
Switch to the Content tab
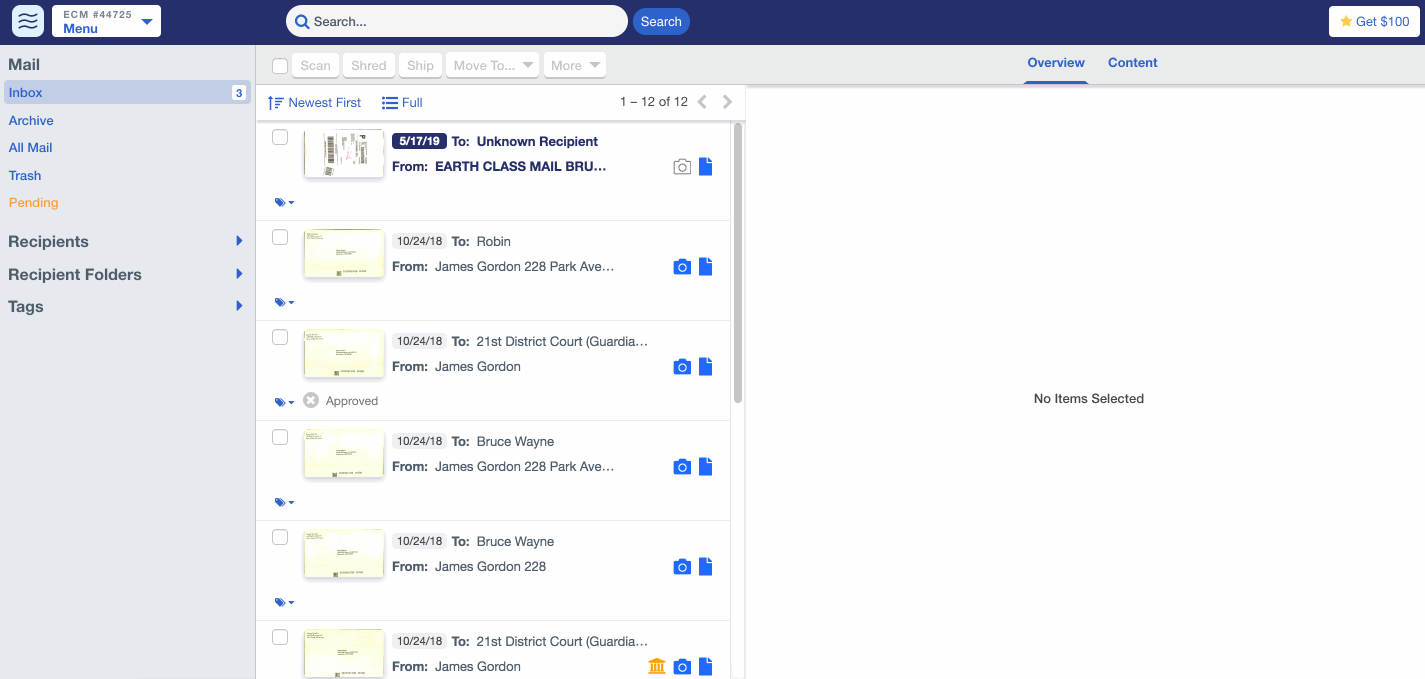(1132, 63)
